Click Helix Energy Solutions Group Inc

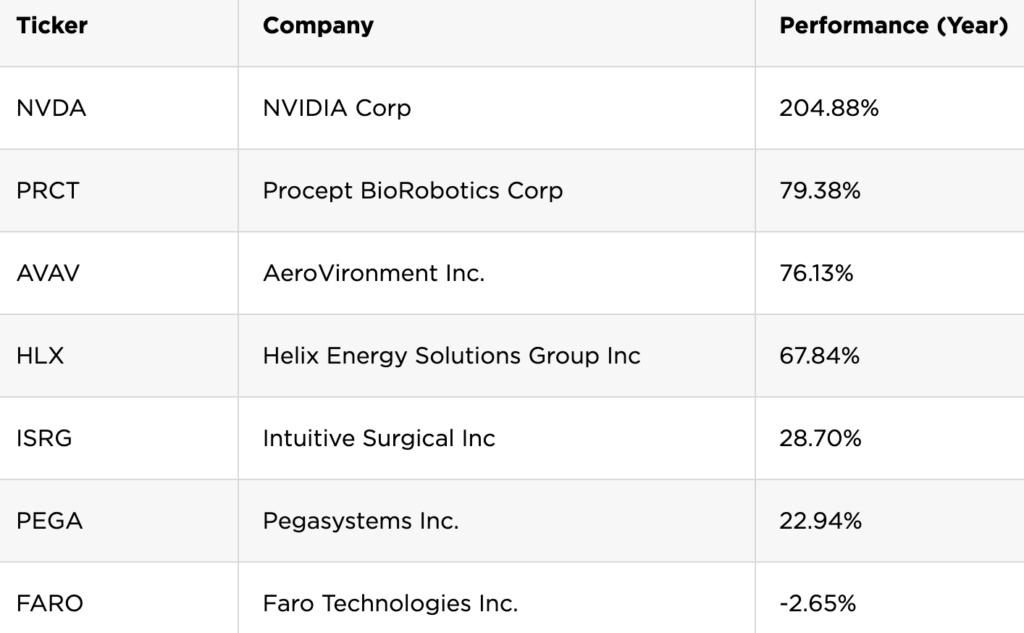coord(451,355)
